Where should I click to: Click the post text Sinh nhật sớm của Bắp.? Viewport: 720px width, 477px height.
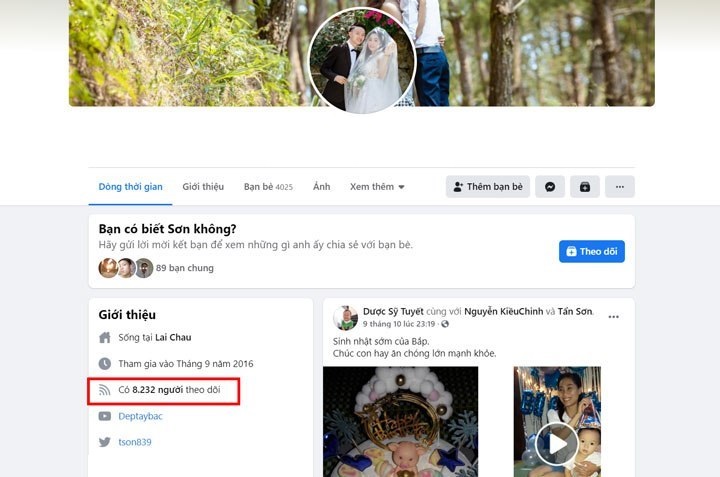pos(381,342)
